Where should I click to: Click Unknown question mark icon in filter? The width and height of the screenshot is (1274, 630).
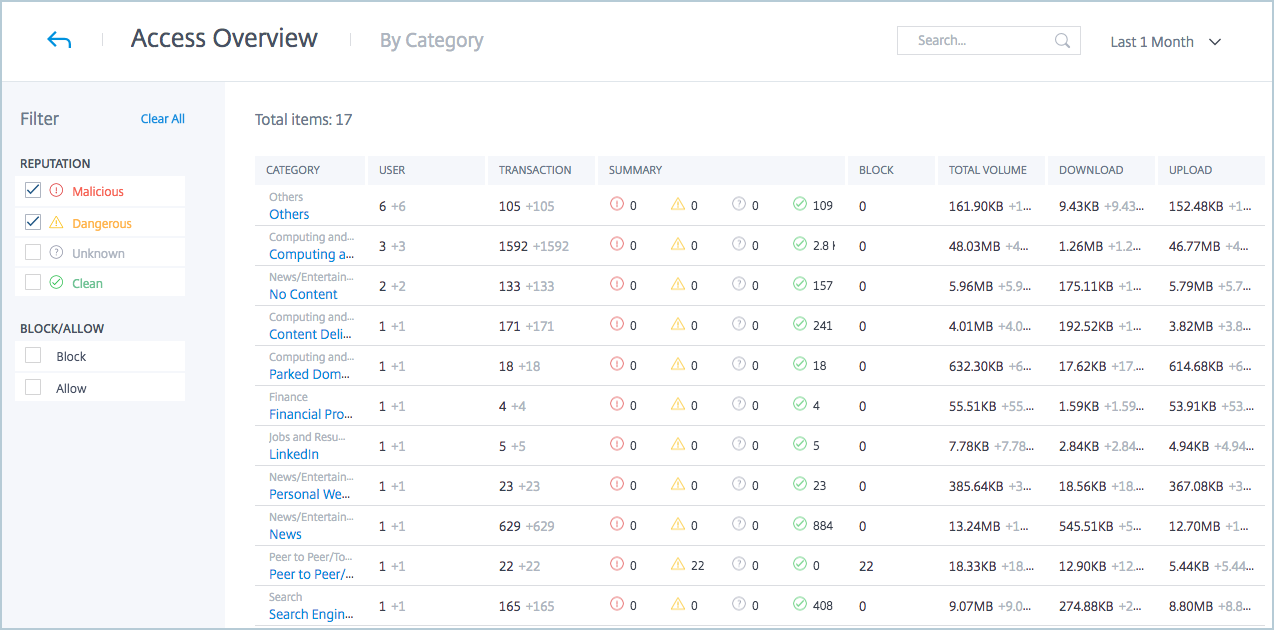tap(56, 253)
